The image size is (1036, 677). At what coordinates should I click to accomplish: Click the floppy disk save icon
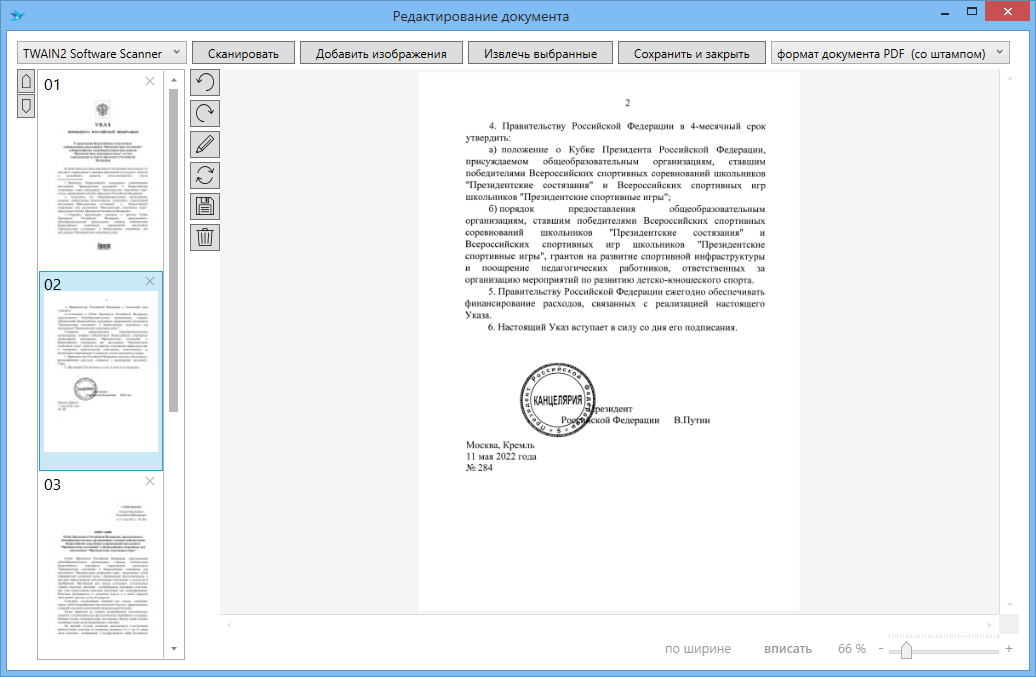click(x=205, y=207)
